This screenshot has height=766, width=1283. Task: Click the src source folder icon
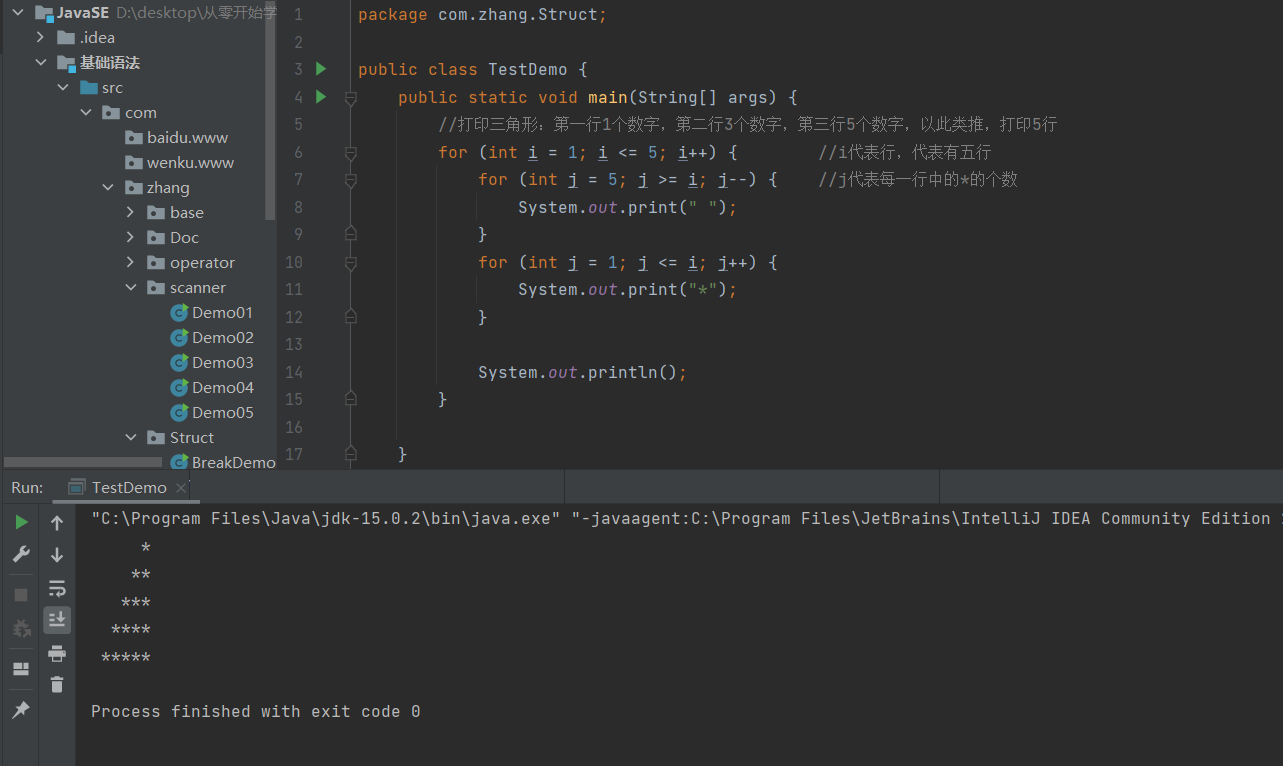[x=89, y=87]
